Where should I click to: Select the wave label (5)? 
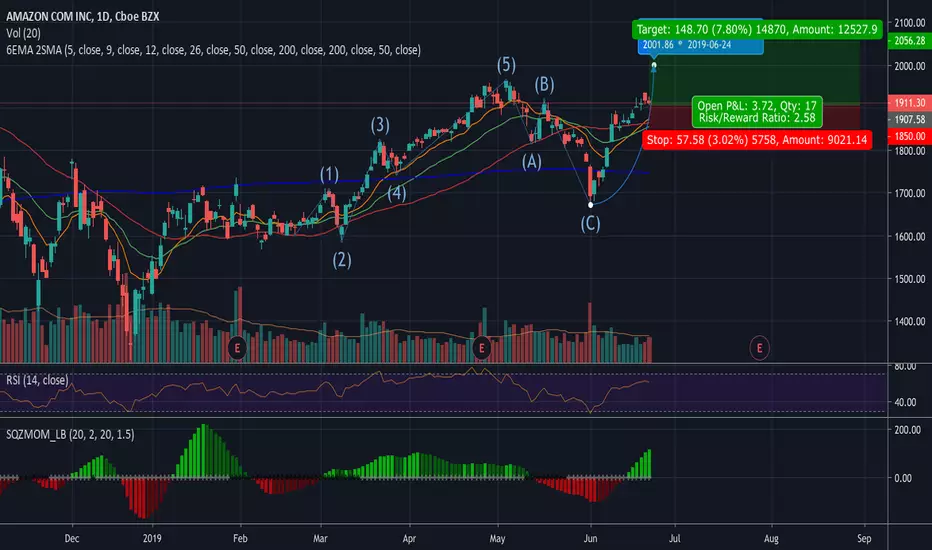[506, 65]
